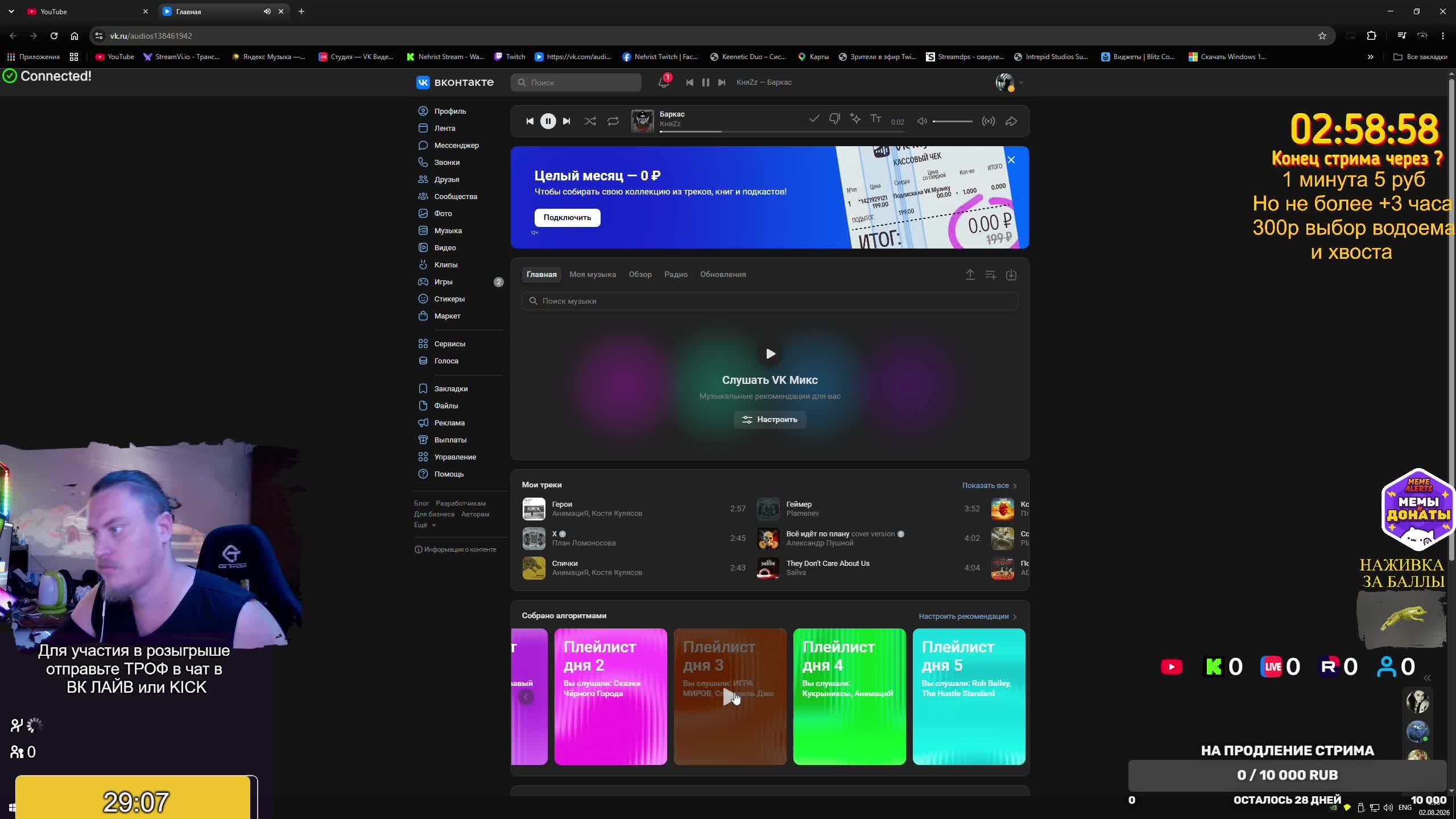Click the Подключить subscription button
Screen dimensions: 1456x819
567,217
